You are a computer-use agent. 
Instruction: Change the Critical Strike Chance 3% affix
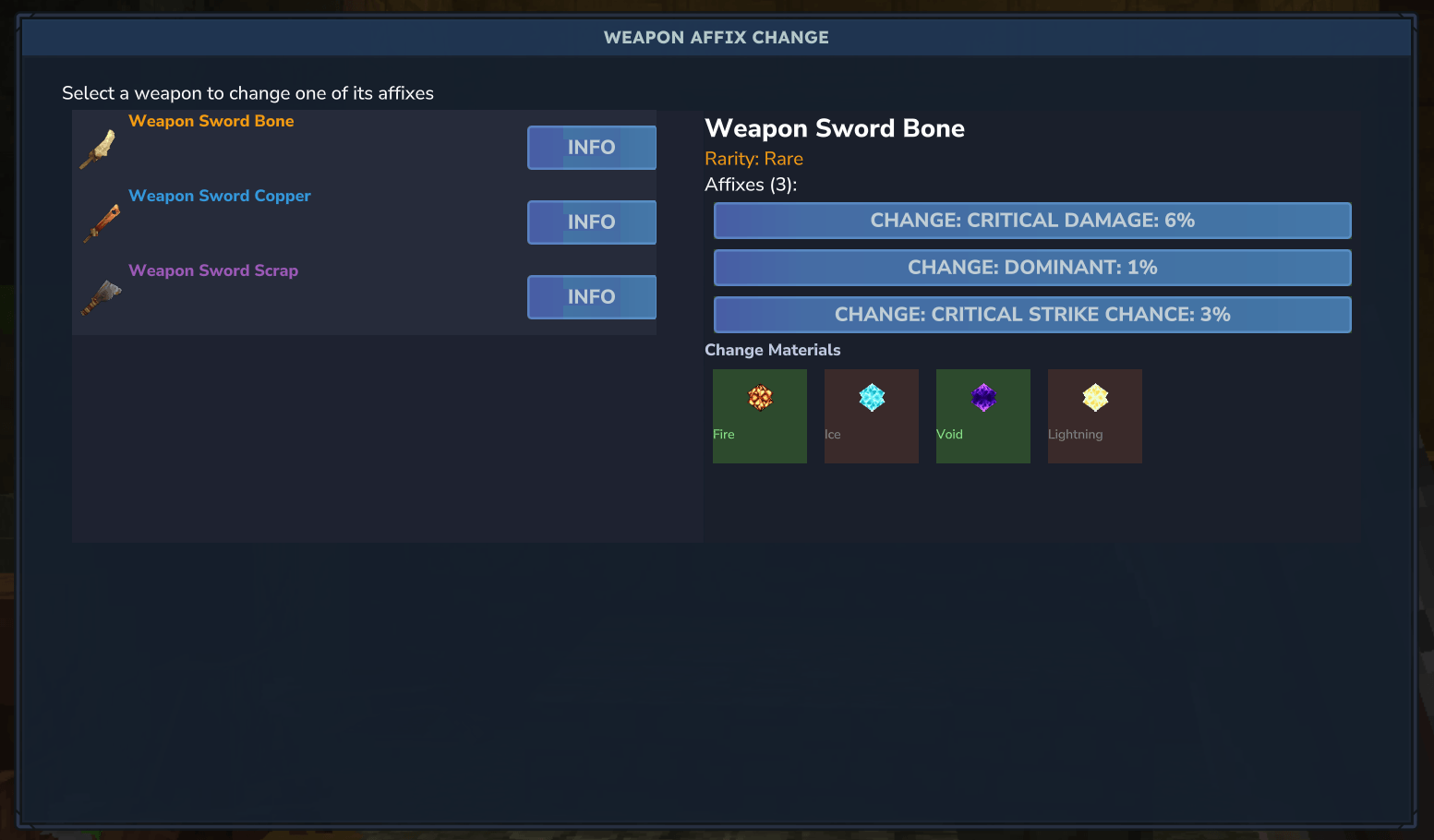pyautogui.click(x=1032, y=315)
